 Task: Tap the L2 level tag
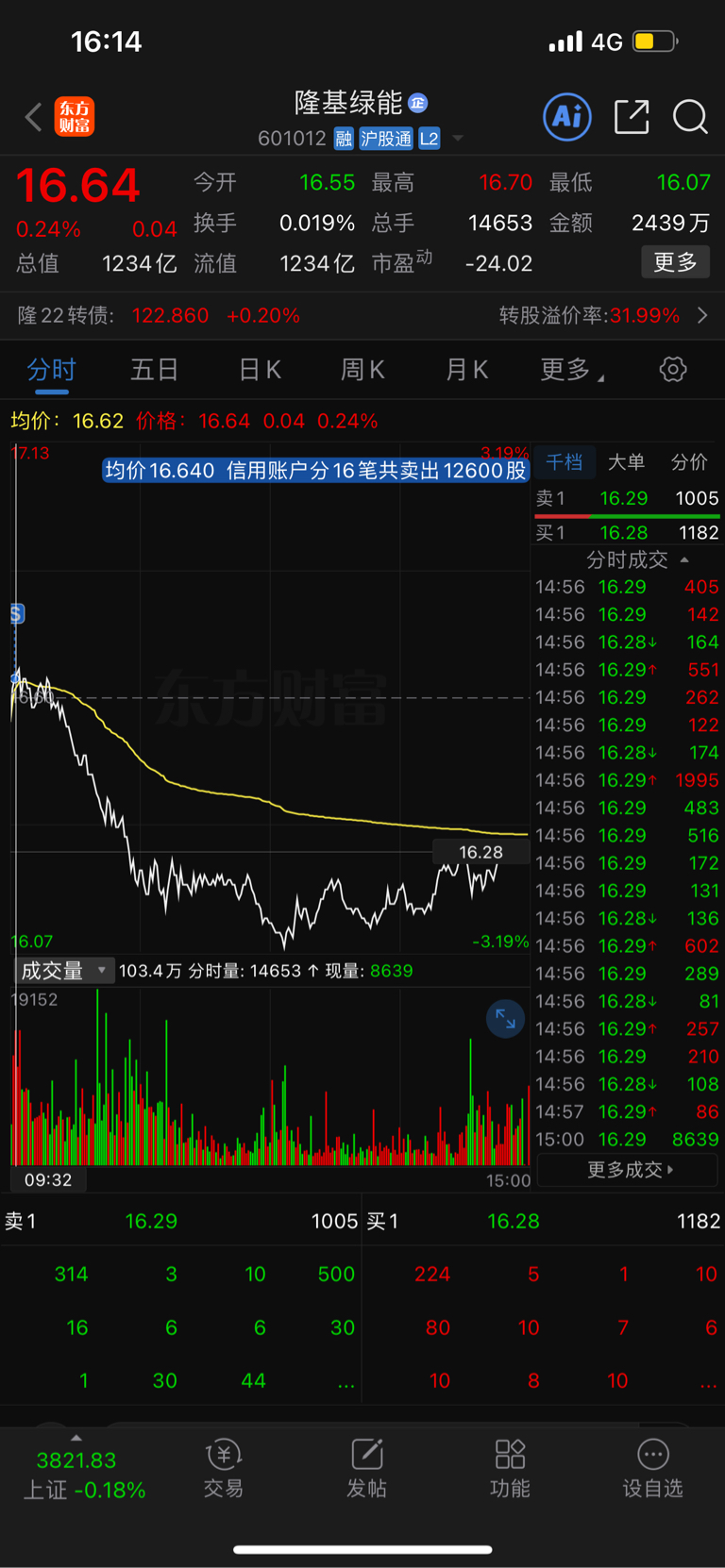[x=429, y=139]
